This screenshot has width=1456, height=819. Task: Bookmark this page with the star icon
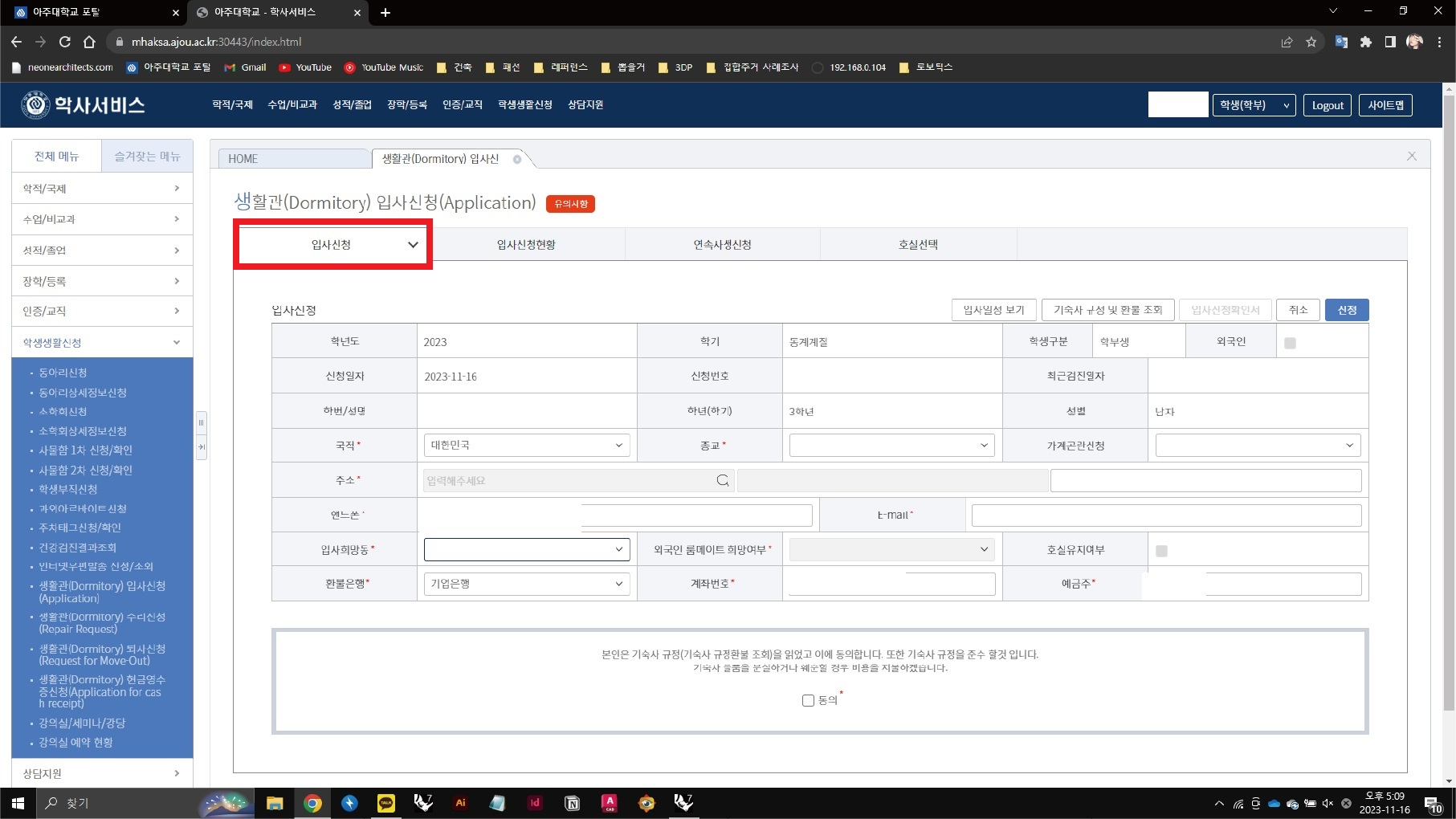pyautogui.click(x=1311, y=42)
